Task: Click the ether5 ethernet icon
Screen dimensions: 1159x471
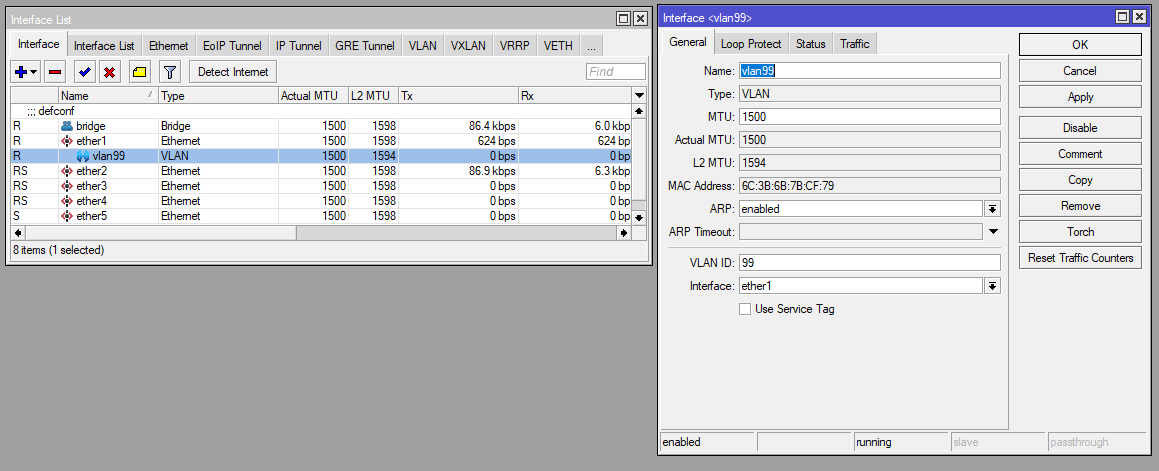Action: (67, 216)
